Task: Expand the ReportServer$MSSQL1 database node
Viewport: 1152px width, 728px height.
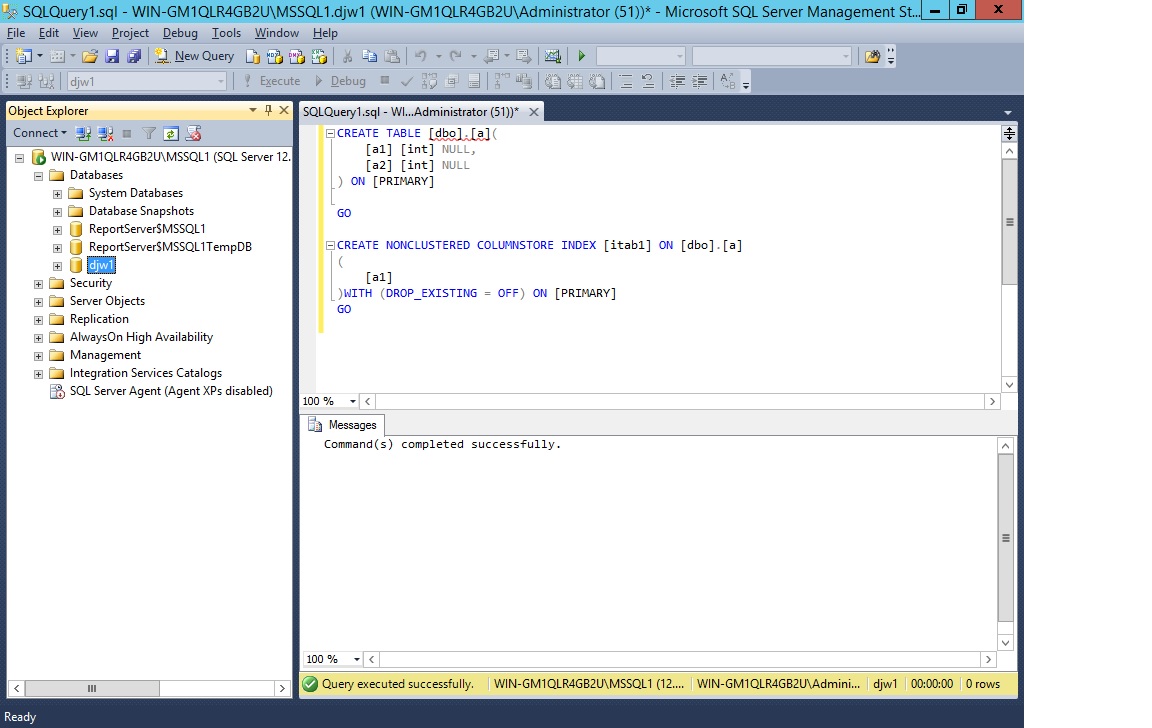Action: coord(57,229)
